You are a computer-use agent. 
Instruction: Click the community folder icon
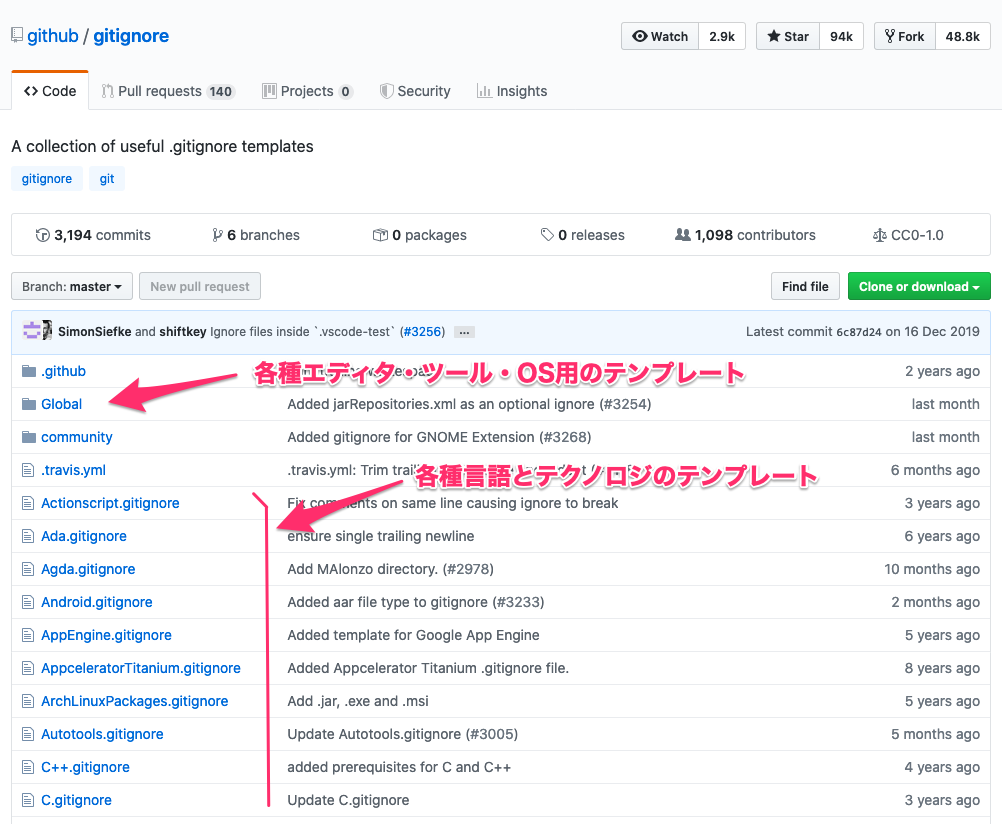[x=29, y=437]
